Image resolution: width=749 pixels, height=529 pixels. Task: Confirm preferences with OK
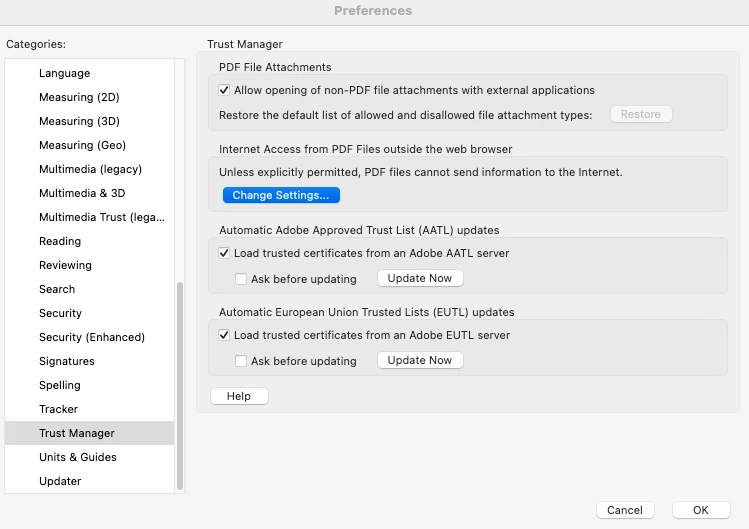(701, 510)
